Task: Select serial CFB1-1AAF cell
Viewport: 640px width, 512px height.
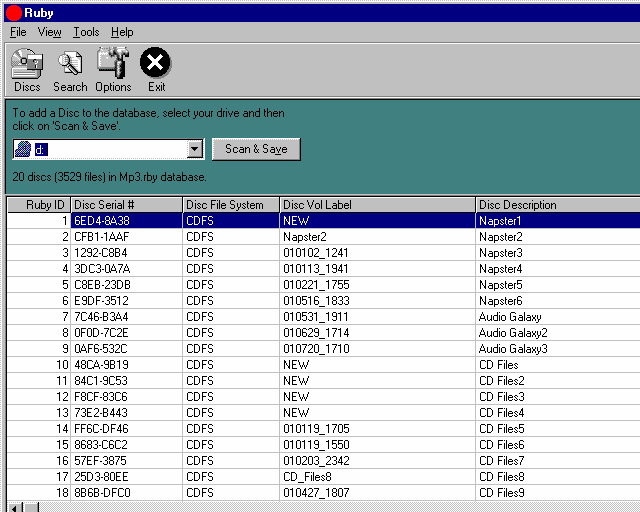Action: point(127,237)
